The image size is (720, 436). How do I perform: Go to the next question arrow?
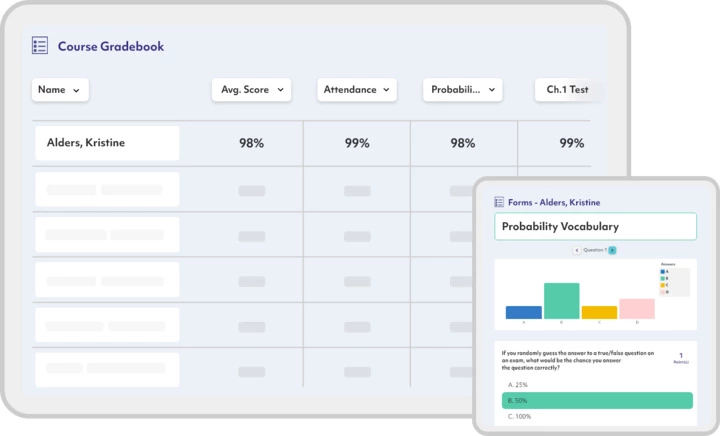(x=612, y=250)
